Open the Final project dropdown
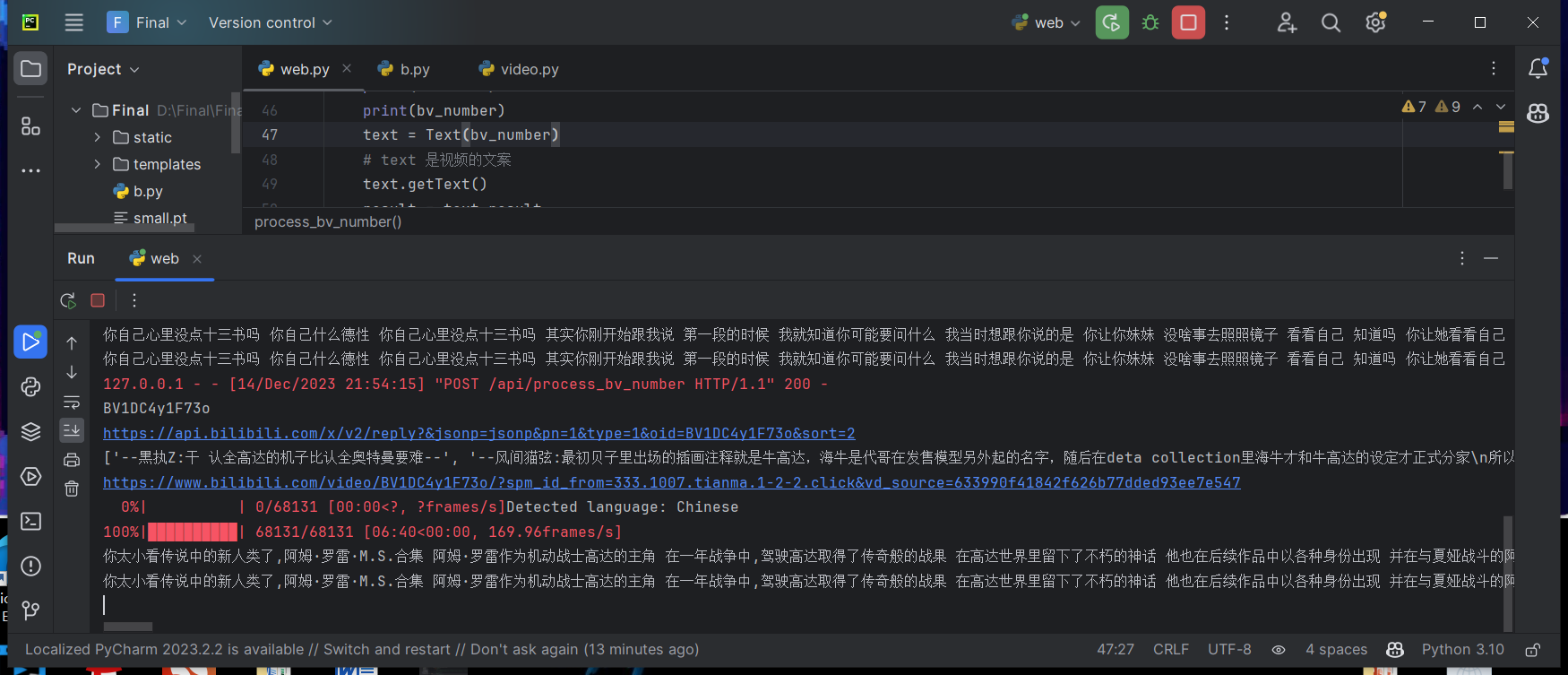 pos(147,22)
